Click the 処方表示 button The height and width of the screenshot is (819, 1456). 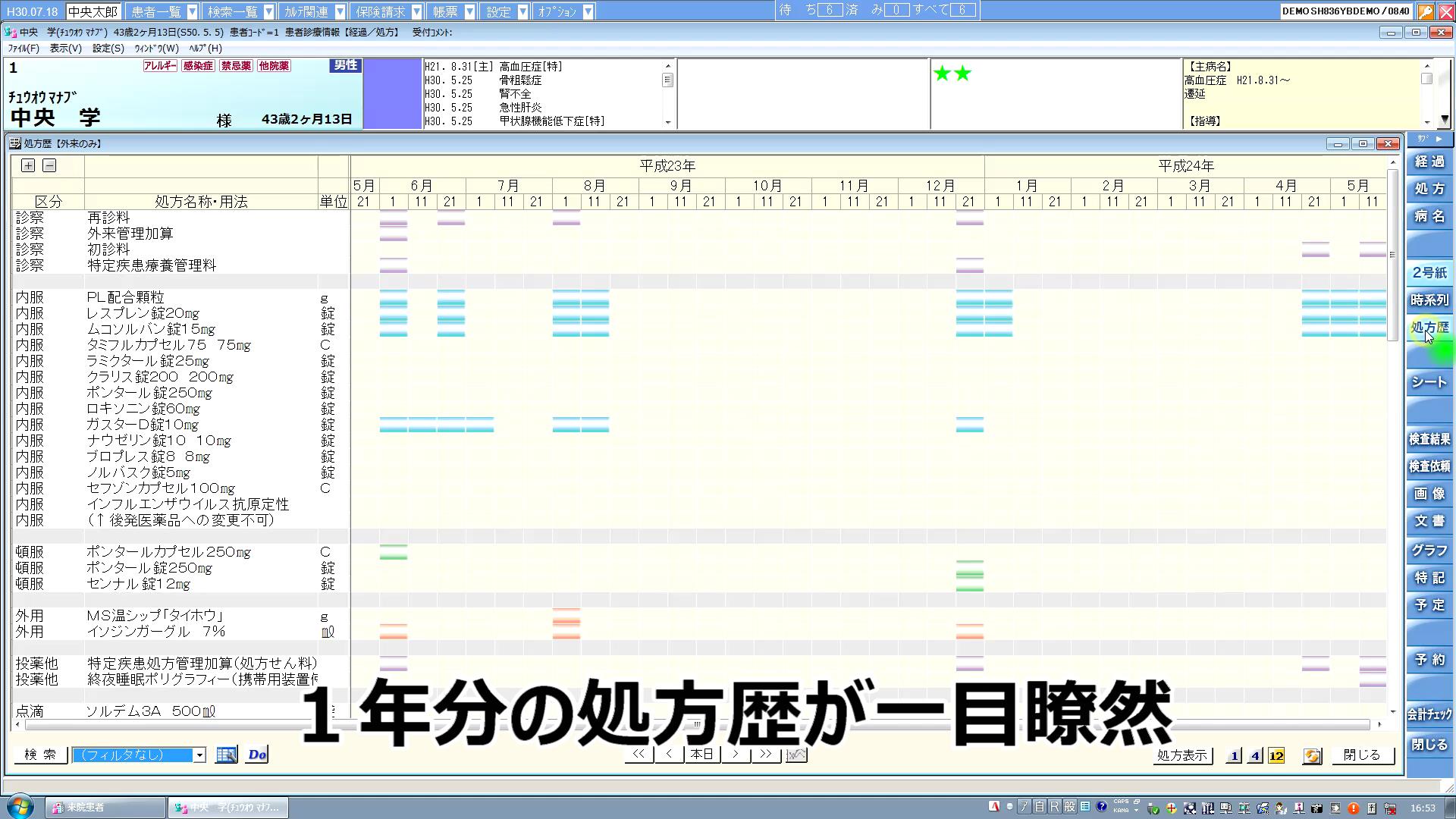(x=1182, y=755)
